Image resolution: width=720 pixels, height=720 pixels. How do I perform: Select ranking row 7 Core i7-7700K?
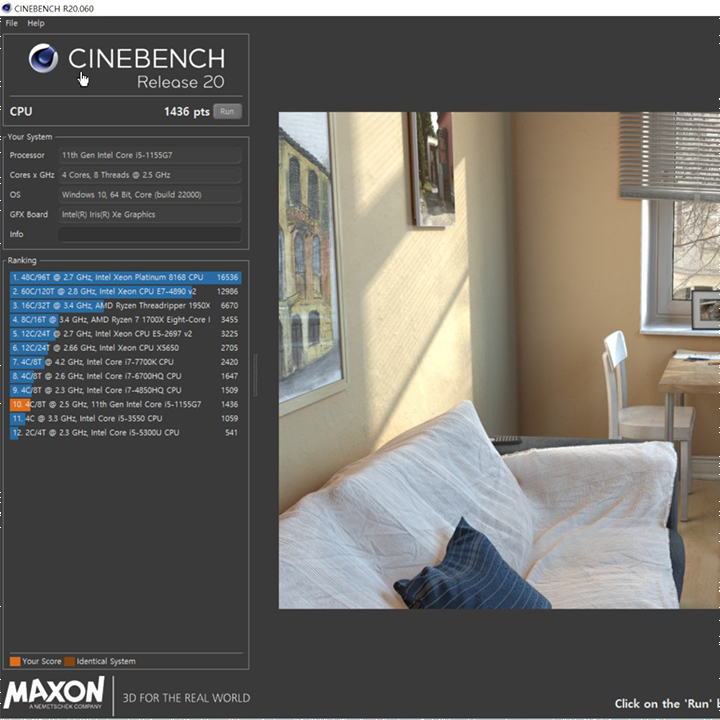tap(125, 362)
